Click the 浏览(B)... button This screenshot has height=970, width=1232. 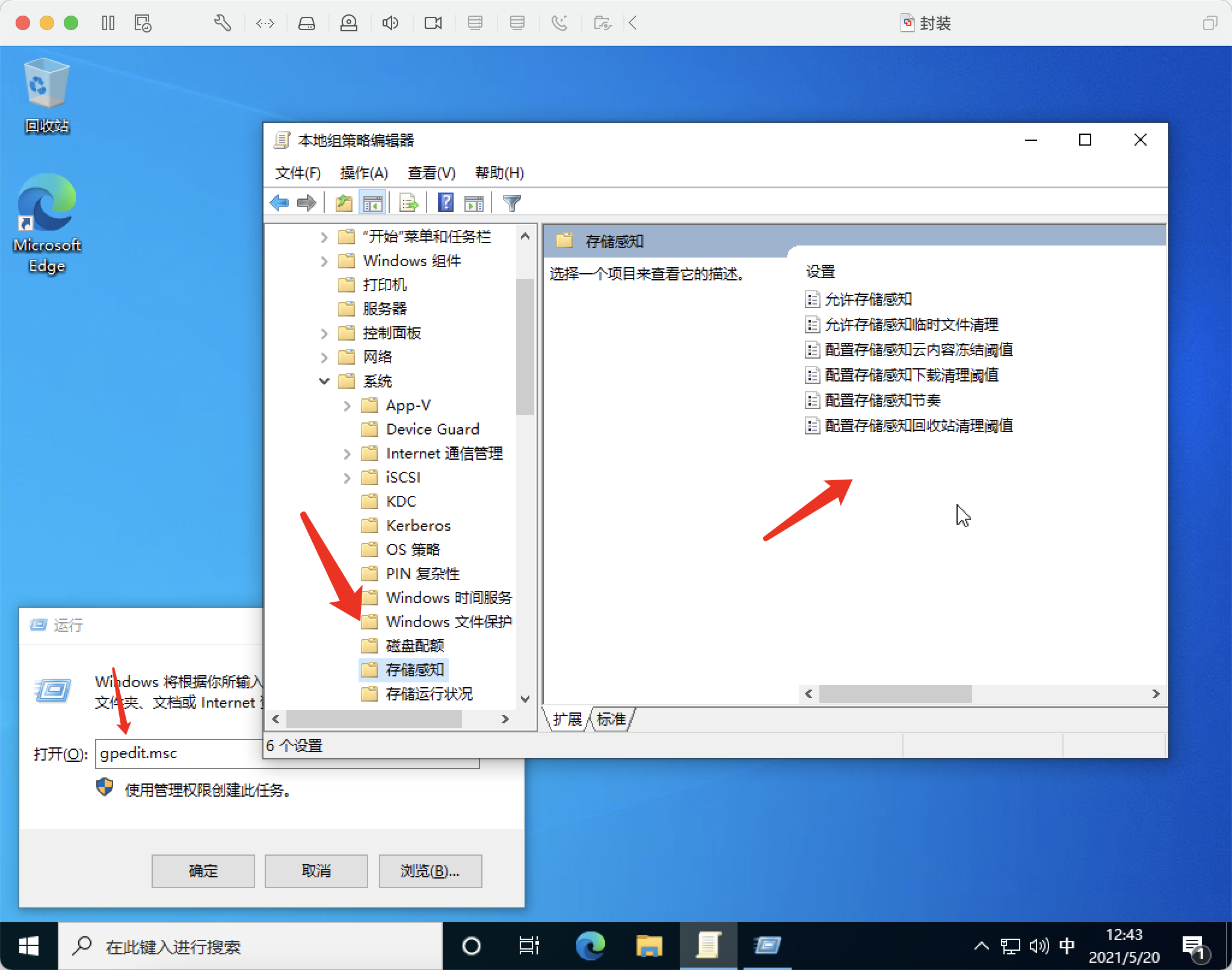click(x=430, y=870)
